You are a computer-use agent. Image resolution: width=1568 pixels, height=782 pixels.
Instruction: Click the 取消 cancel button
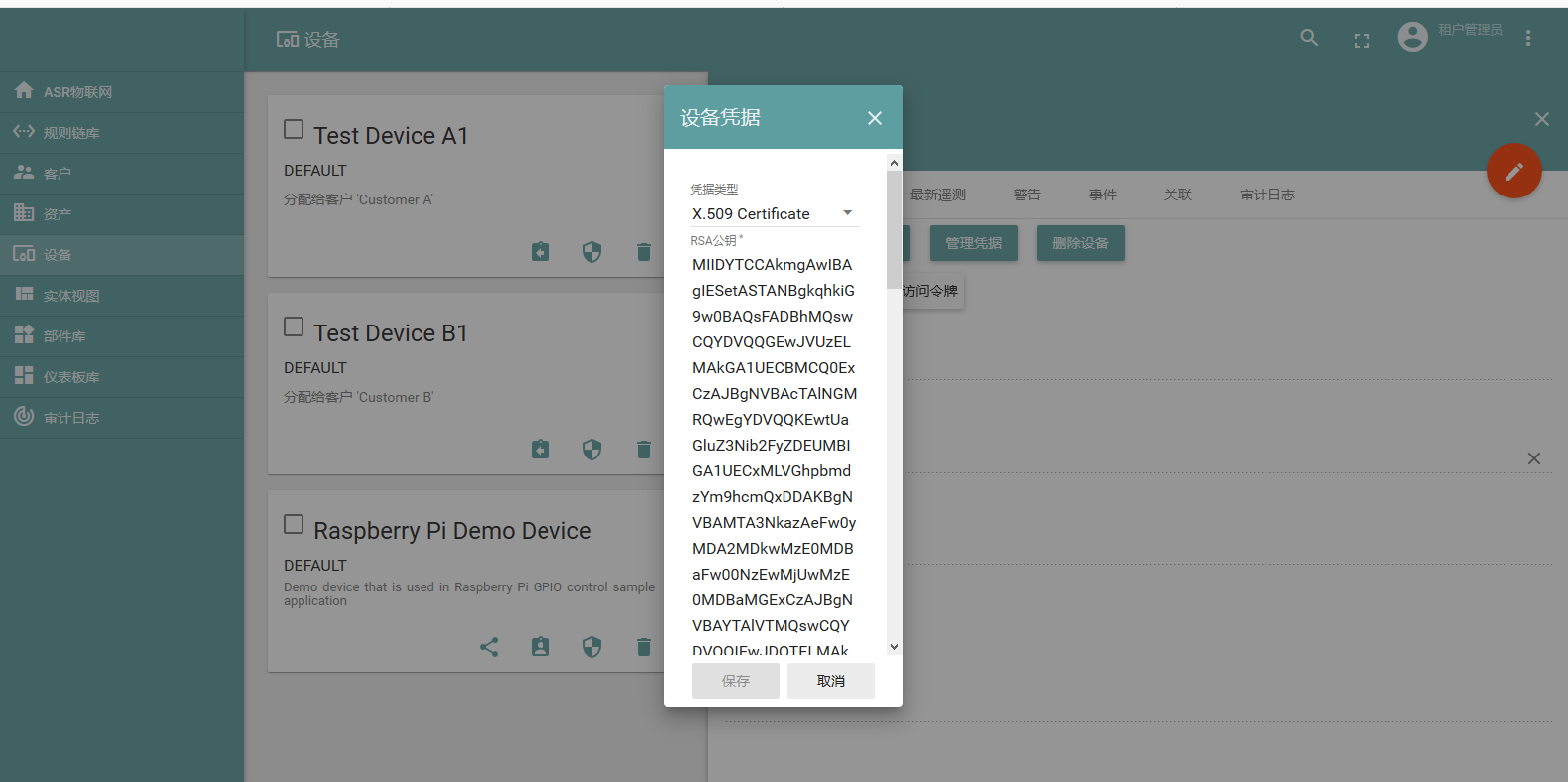tap(831, 681)
